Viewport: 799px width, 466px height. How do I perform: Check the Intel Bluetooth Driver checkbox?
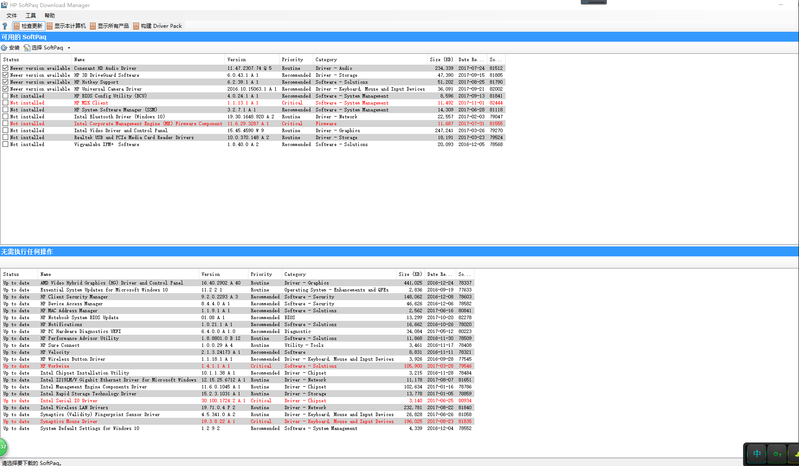5,117
